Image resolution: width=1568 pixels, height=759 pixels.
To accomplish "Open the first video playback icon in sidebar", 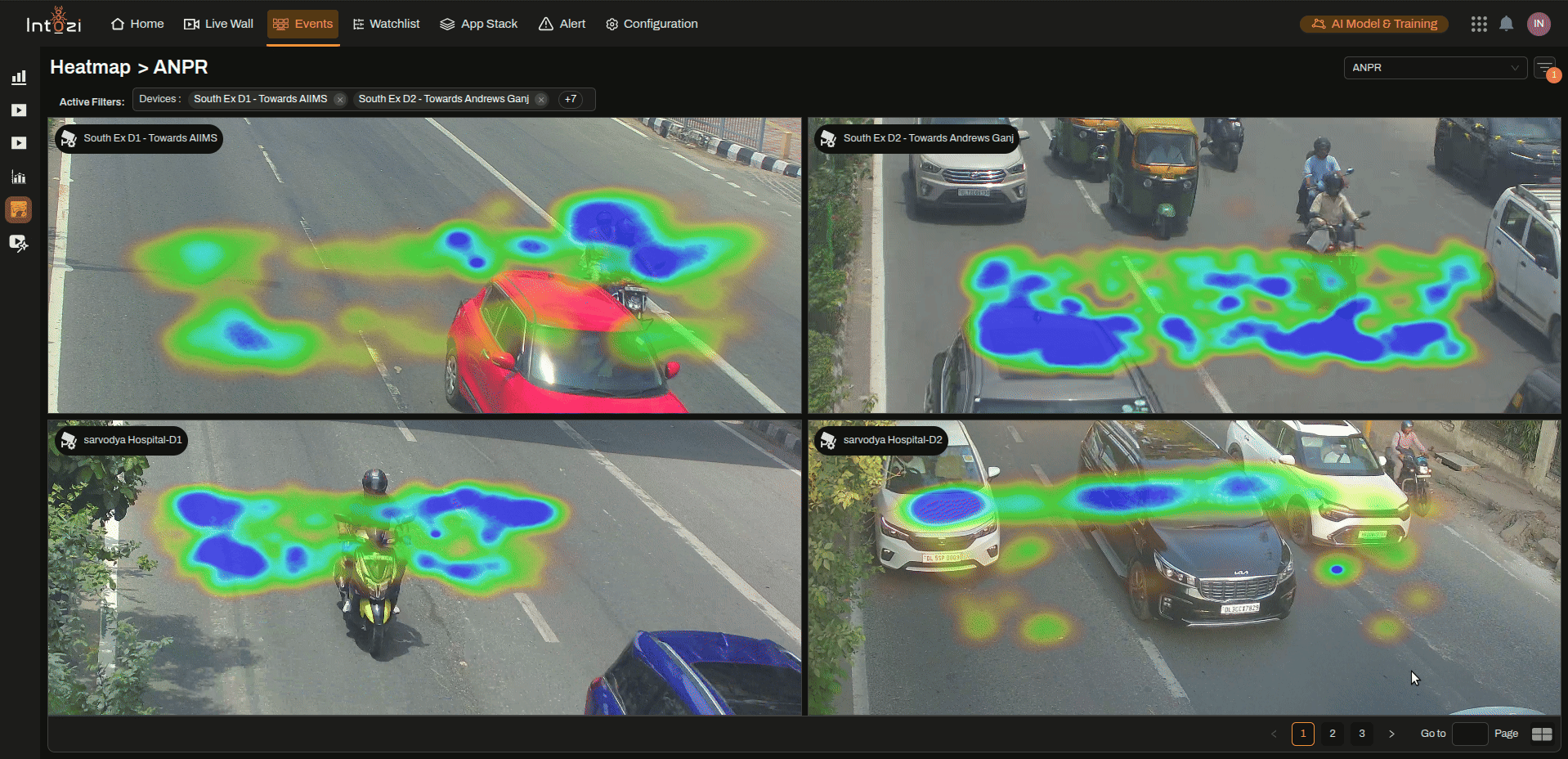I will pyautogui.click(x=19, y=110).
